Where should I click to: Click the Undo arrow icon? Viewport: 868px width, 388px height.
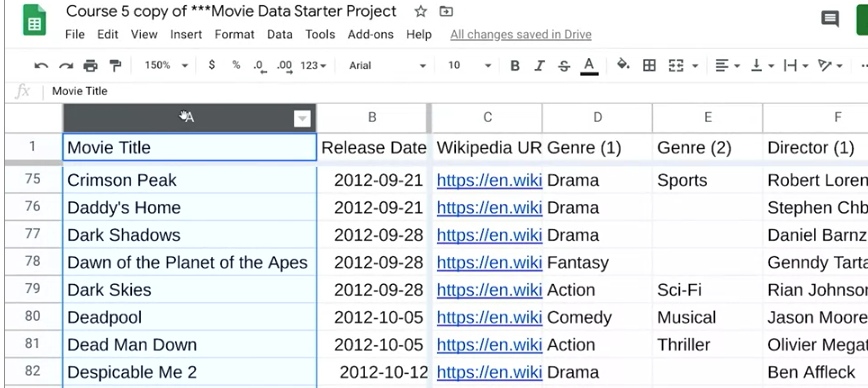(x=41, y=66)
